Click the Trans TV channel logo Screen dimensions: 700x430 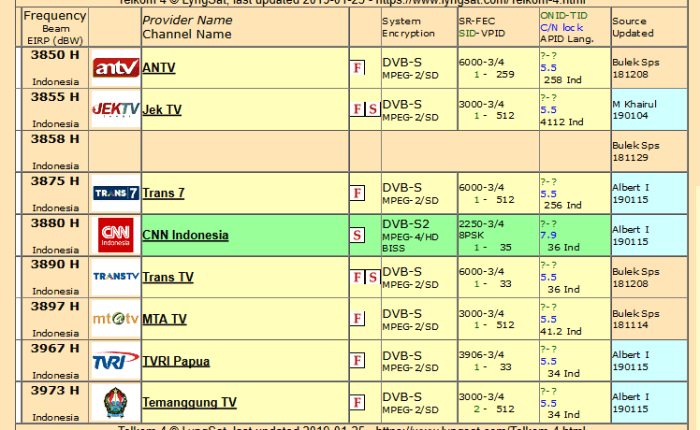point(116,277)
